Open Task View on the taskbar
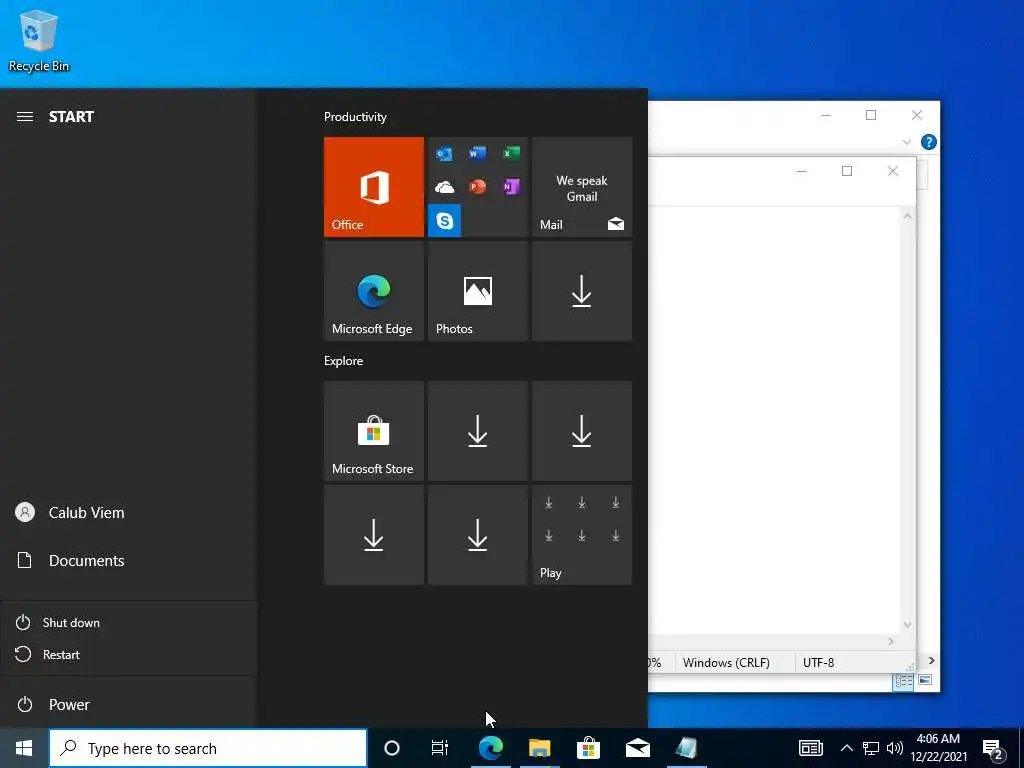Screen dimensions: 1024x768 [x=440, y=748]
